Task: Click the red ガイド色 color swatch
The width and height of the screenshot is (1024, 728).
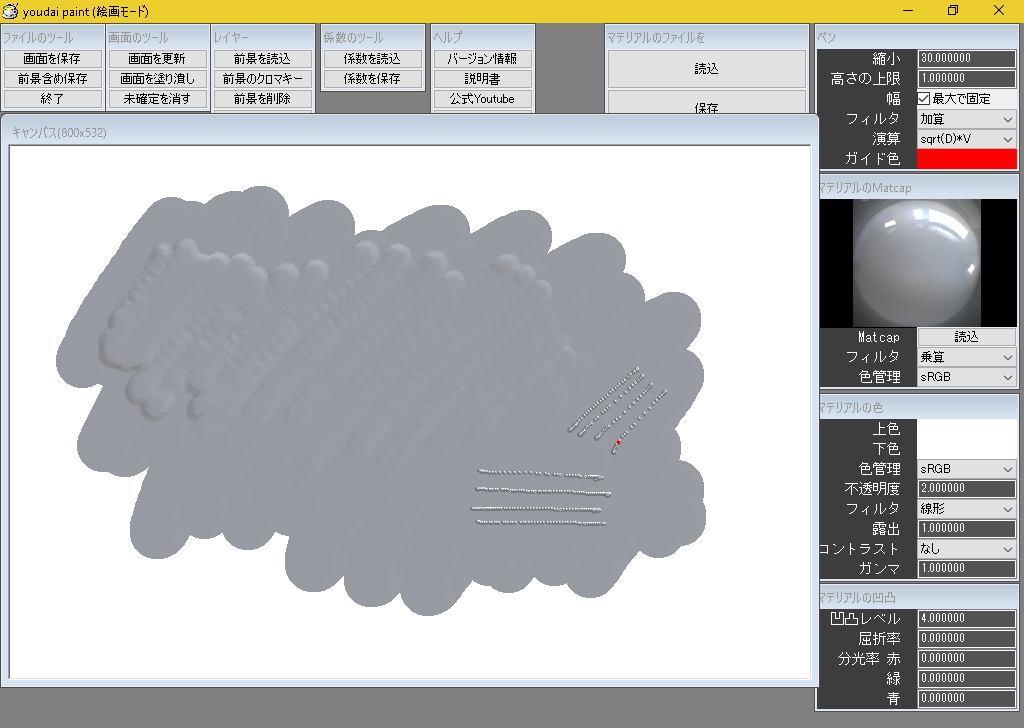Action: point(966,159)
